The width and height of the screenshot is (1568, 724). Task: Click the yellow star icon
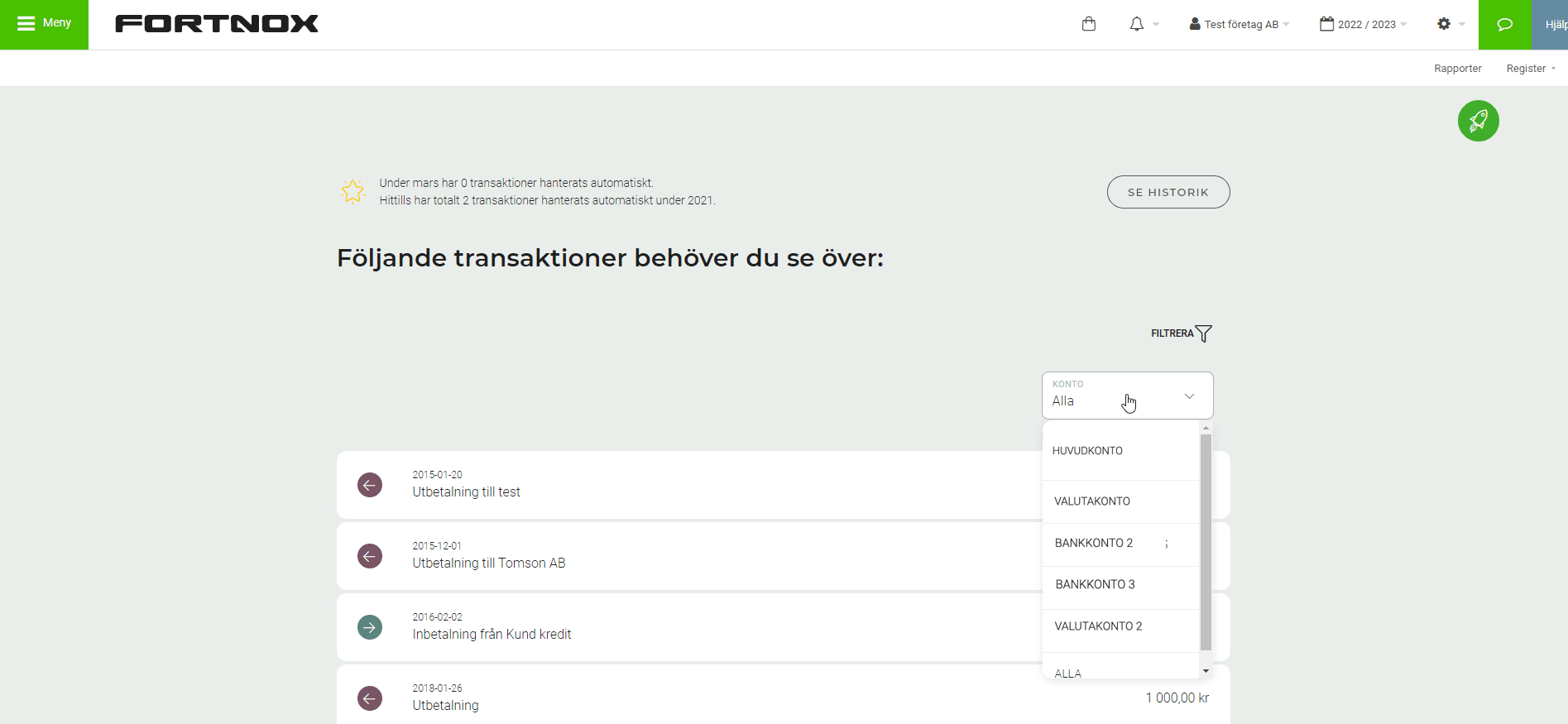click(x=352, y=192)
